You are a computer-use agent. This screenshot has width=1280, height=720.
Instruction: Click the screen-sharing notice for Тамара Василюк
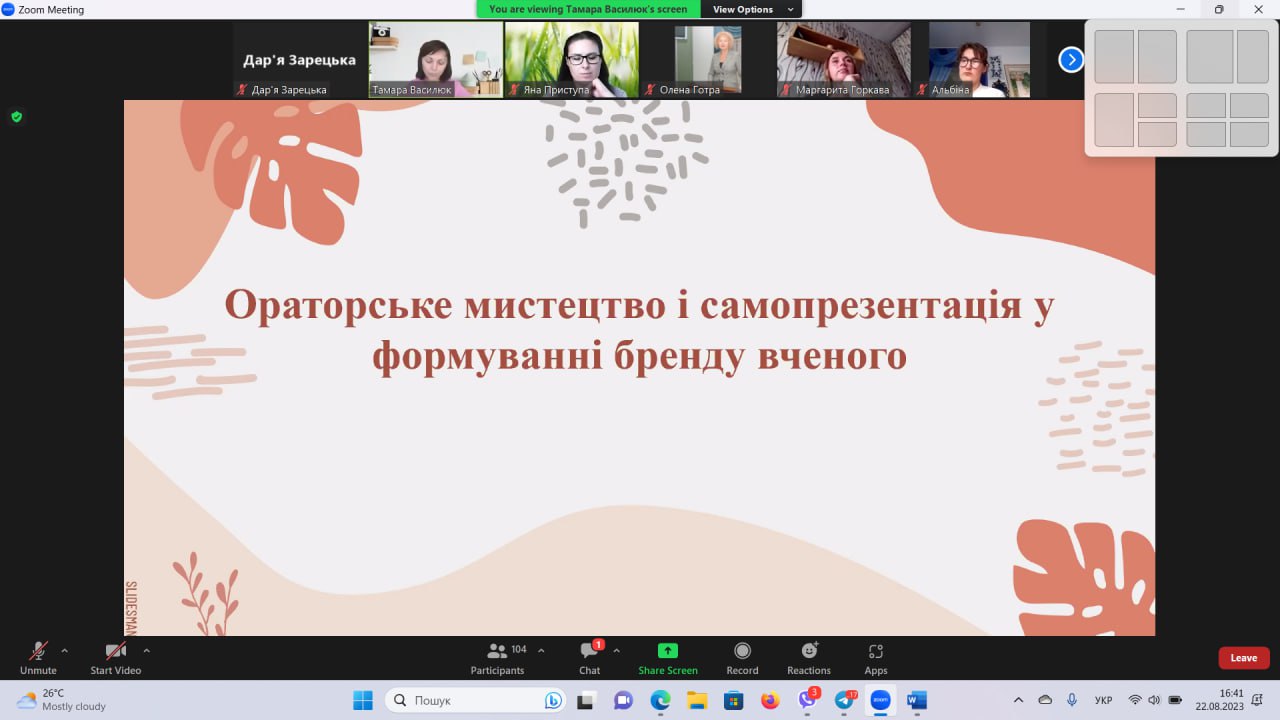coord(589,9)
